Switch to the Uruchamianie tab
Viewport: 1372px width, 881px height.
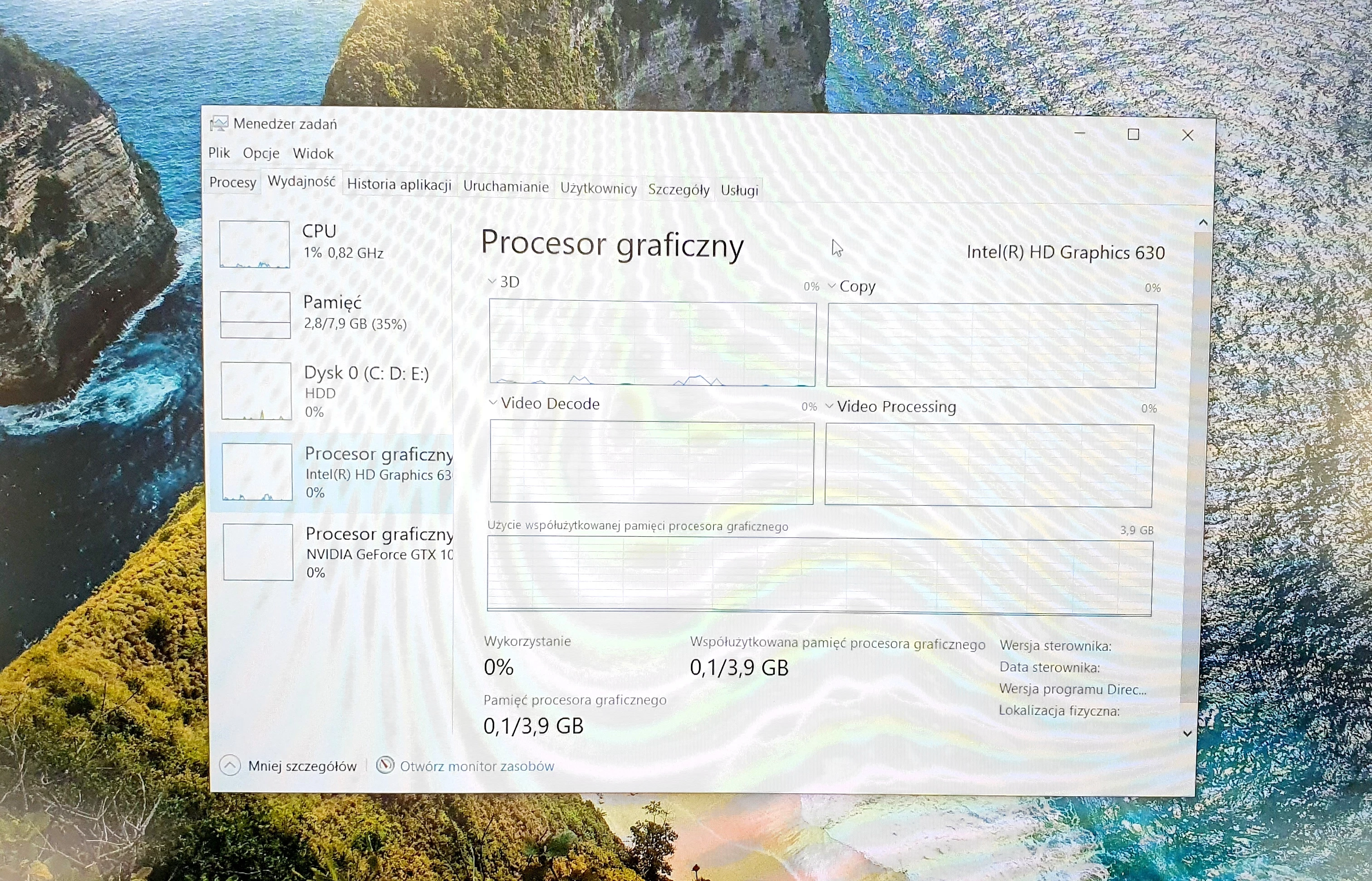pyautogui.click(x=506, y=186)
